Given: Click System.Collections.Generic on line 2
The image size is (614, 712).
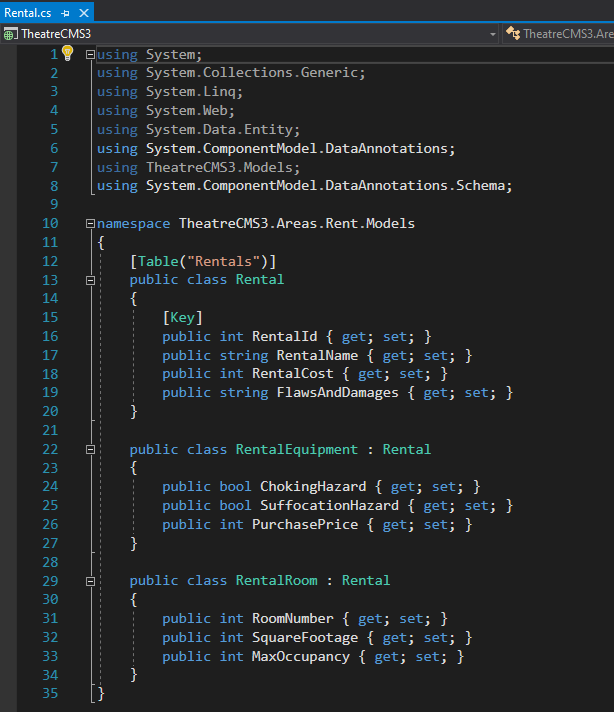Looking at the screenshot, I should pyautogui.click(x=252, y=73).
